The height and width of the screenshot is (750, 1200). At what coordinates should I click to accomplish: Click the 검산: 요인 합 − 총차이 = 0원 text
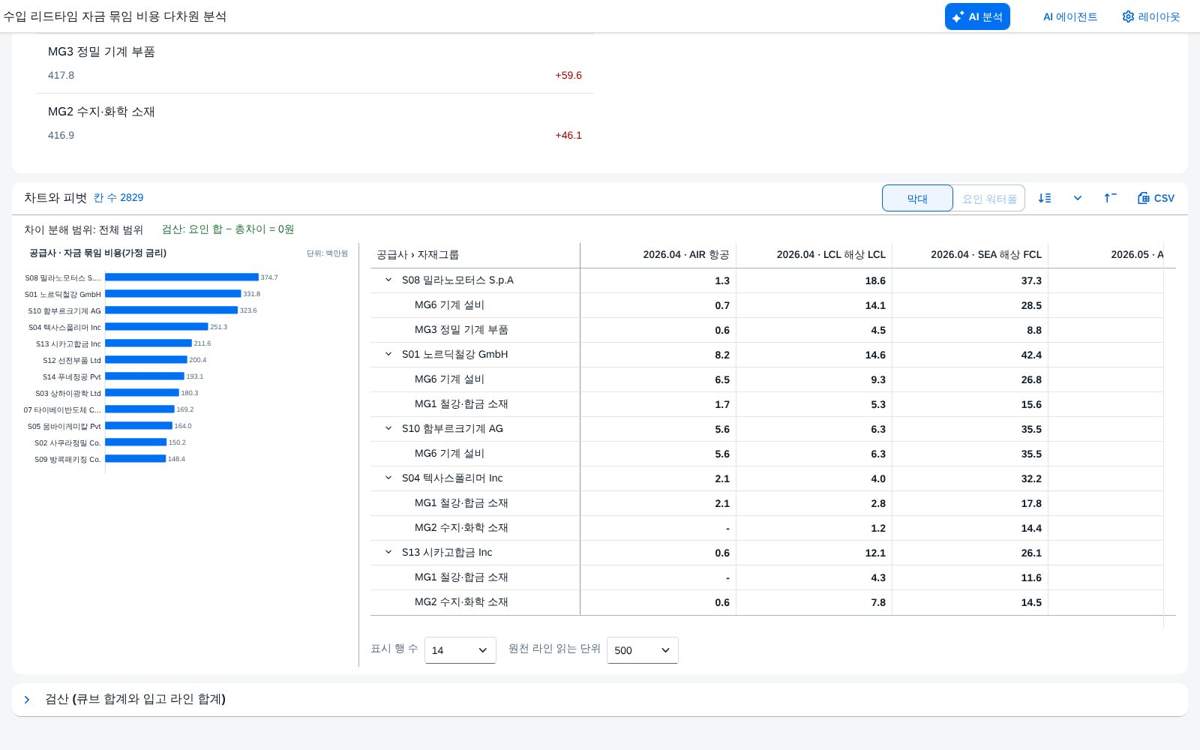click(x=228, y=229)
